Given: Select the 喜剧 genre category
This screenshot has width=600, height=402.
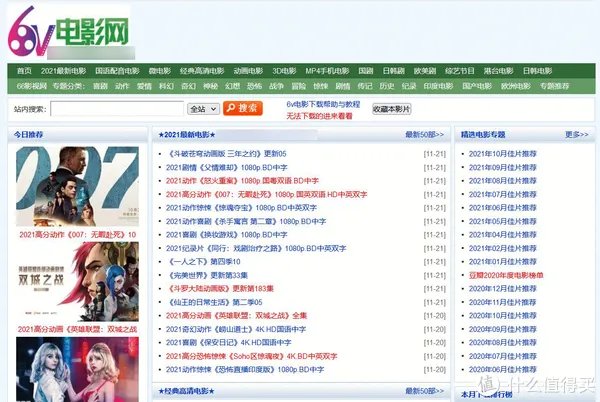Looking at the screenshot, I should click(x=100, y=86).
